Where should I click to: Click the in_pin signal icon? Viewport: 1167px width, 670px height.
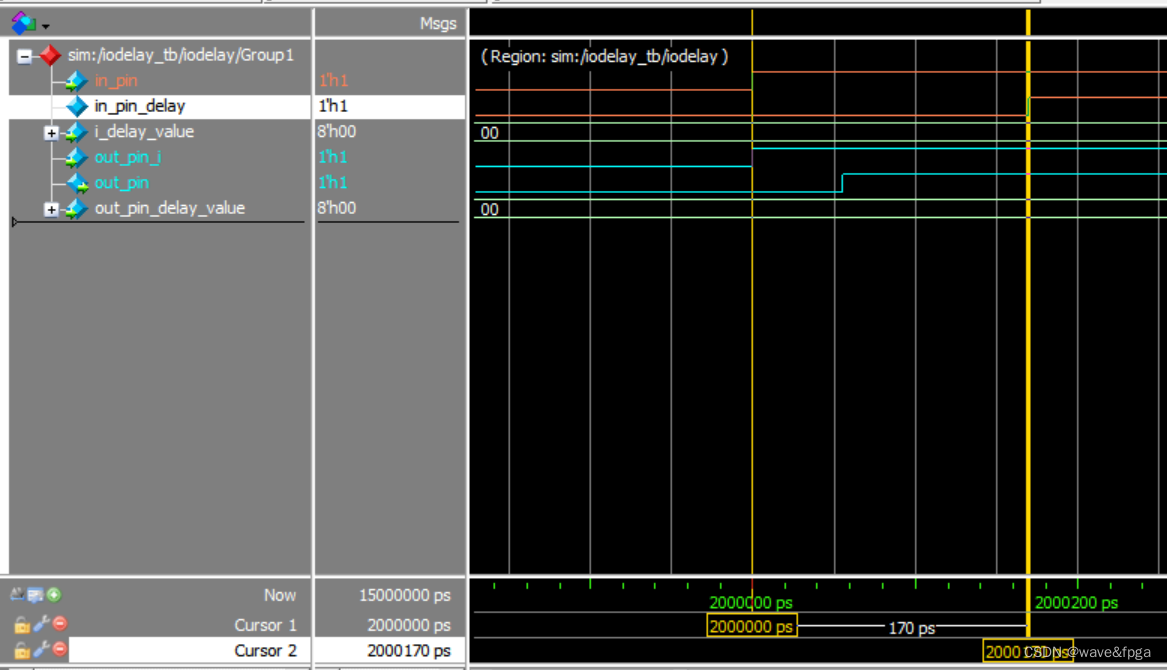[76, 80]
